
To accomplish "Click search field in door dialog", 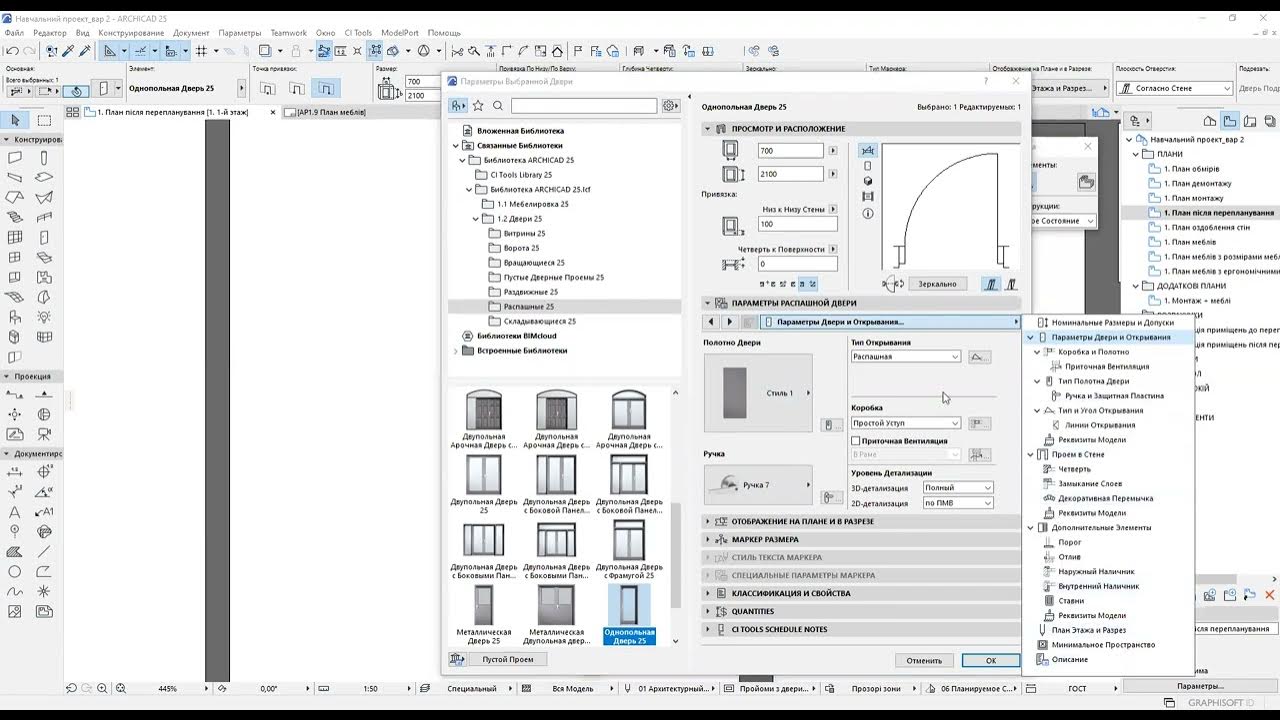I will tap(584, 105).
